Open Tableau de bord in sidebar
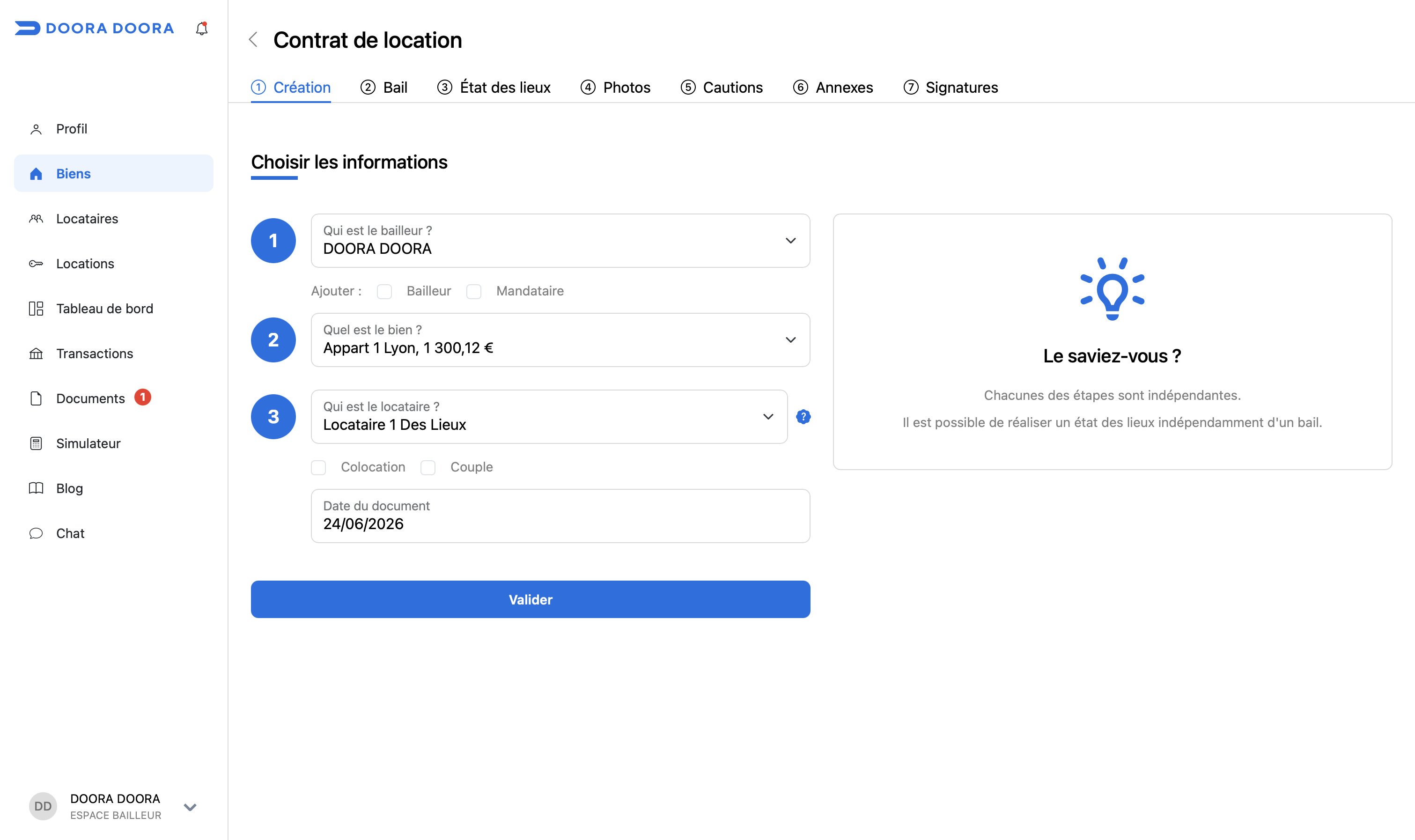This screenshot has height=840, width=1415. click(x=114, y=309)
